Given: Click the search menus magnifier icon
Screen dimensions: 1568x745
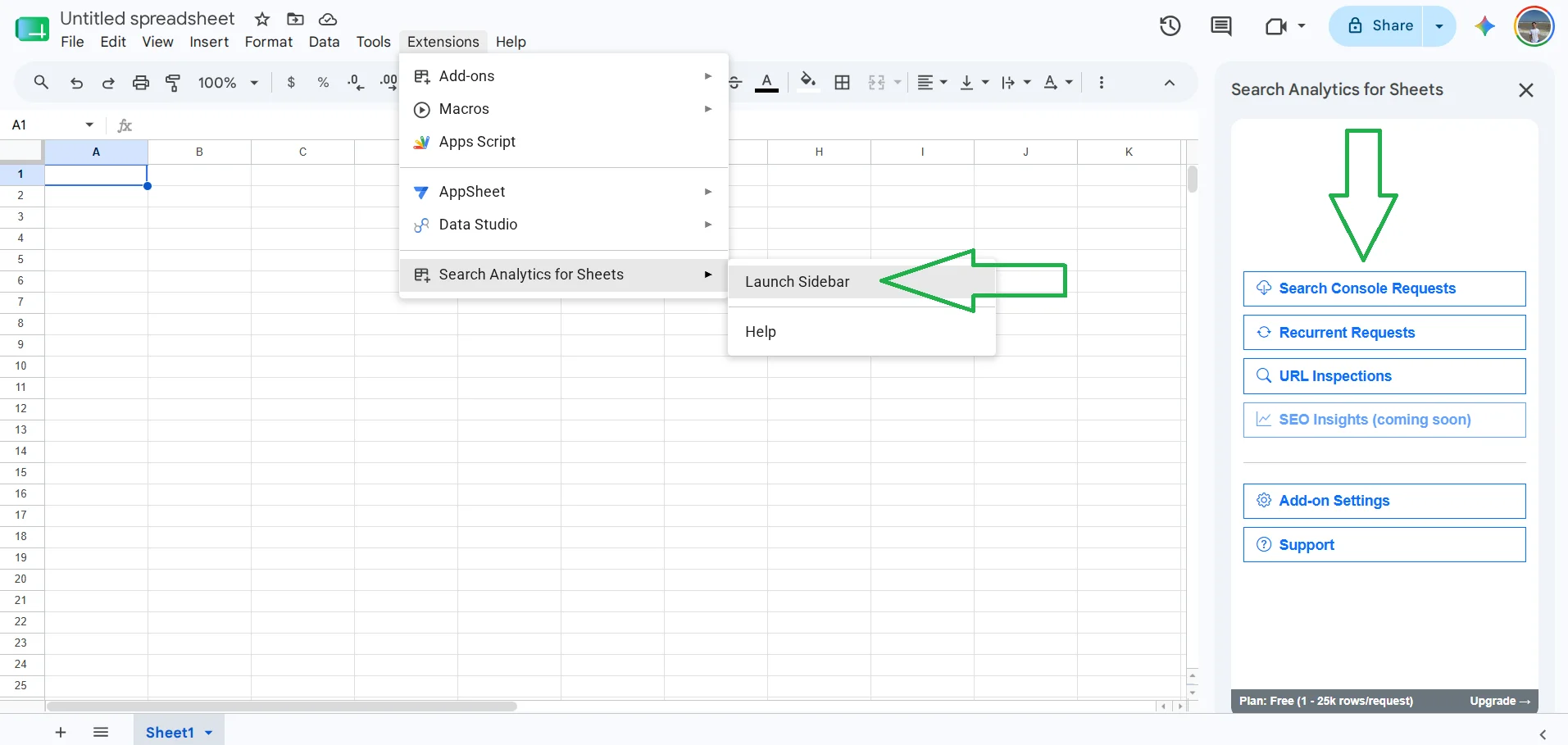Looking at the screenshot, I should 41,82.
